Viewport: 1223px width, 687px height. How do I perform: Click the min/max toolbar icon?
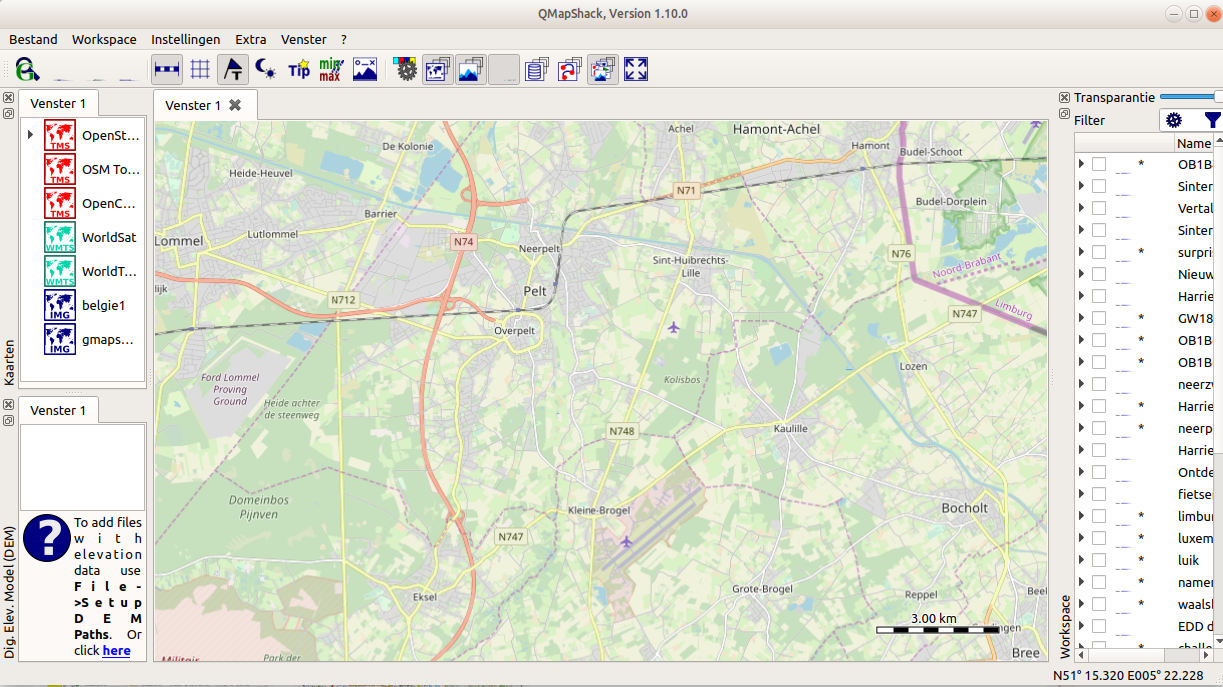(x=331, y=69)
